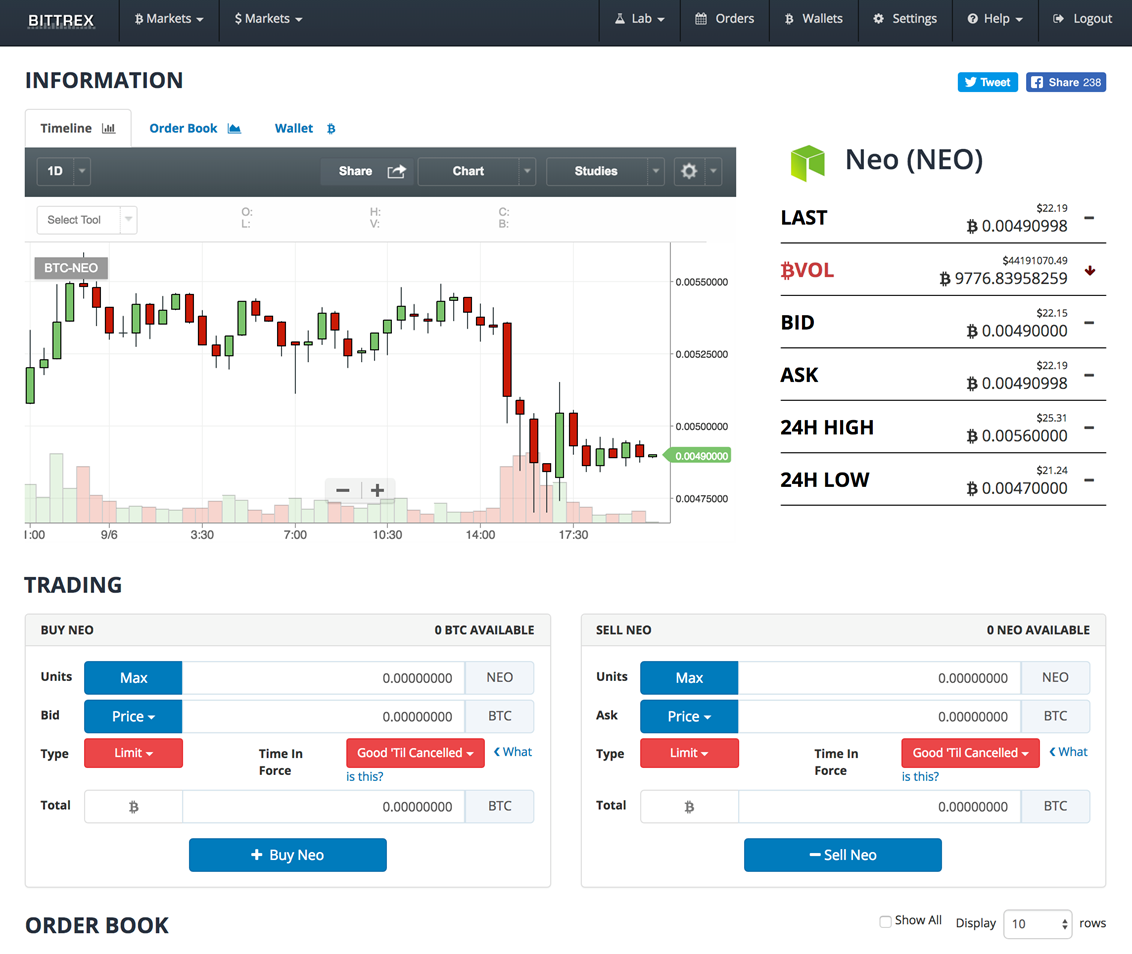Image resolution: width=1132 pixels, height=954 pixels.
Task: Toggle the Show All checkbox
Action: tap(885, 922)
